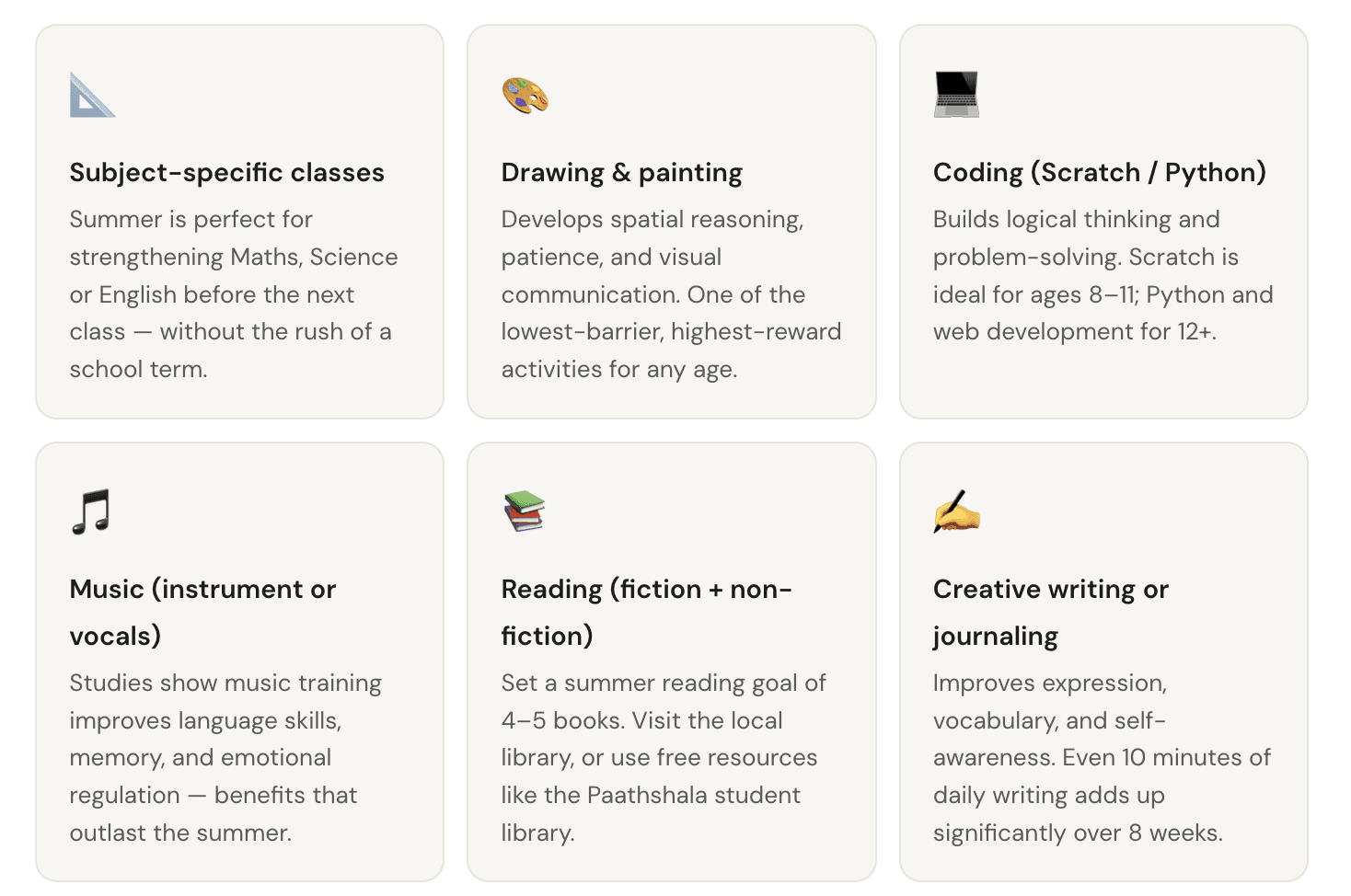Open the Music (instrument or vocals) title
The width and height of the screenshot is (1351, 896).
(203, 613)
